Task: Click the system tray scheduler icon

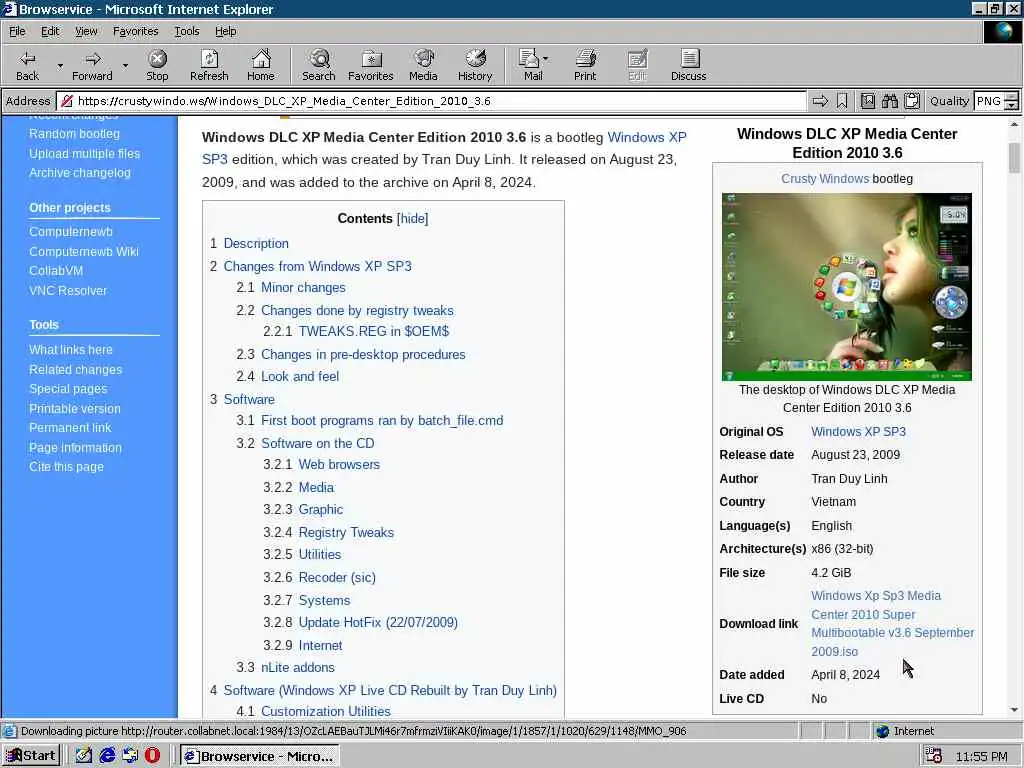Action: point(933,756)
